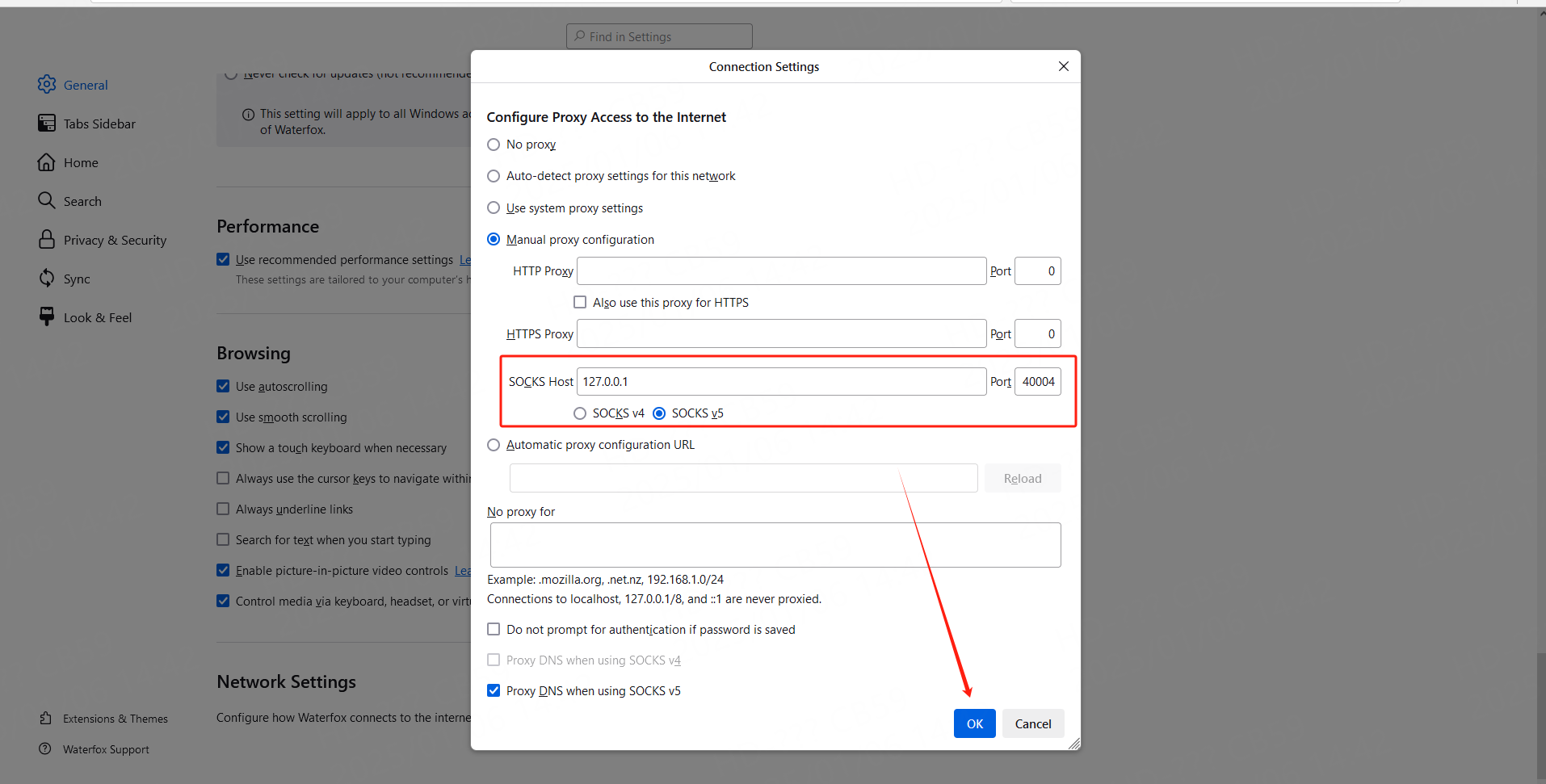Click the Find in Settings search box
This screenshot has width=1546, height=784.
click(x=659, y=37)
